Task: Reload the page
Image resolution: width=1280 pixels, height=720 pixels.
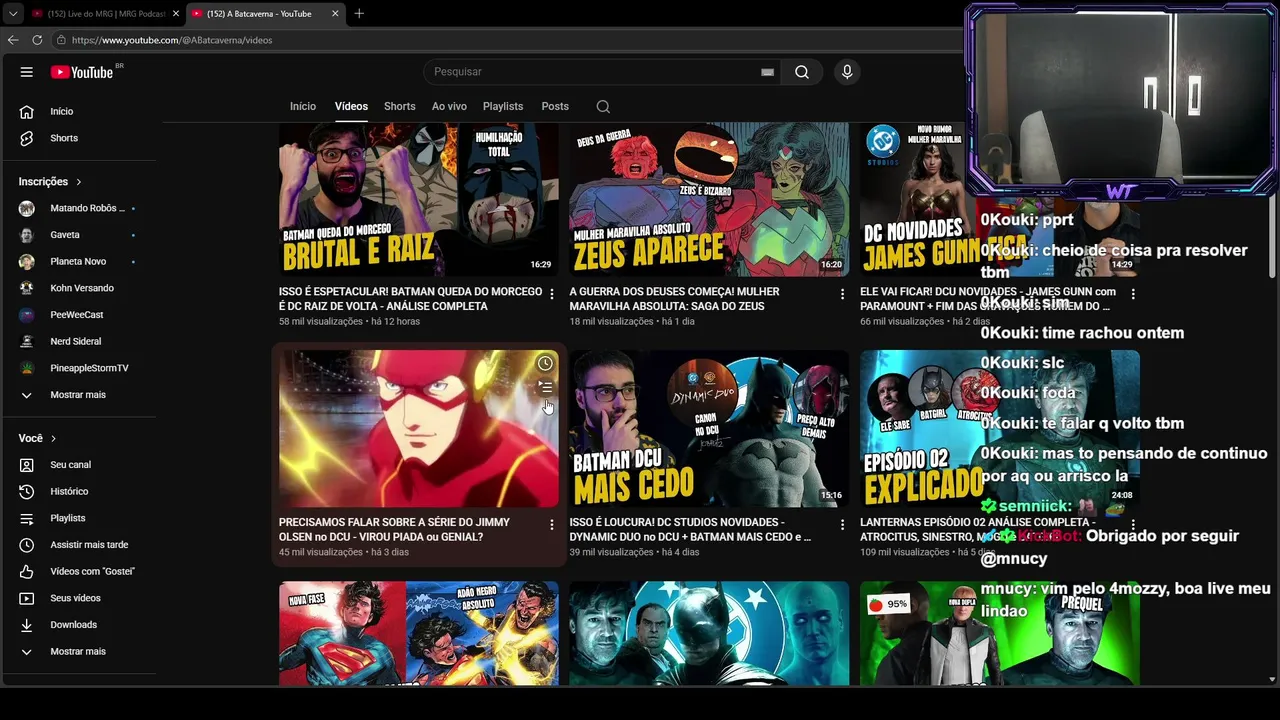Action: click(x=37, y=40)
